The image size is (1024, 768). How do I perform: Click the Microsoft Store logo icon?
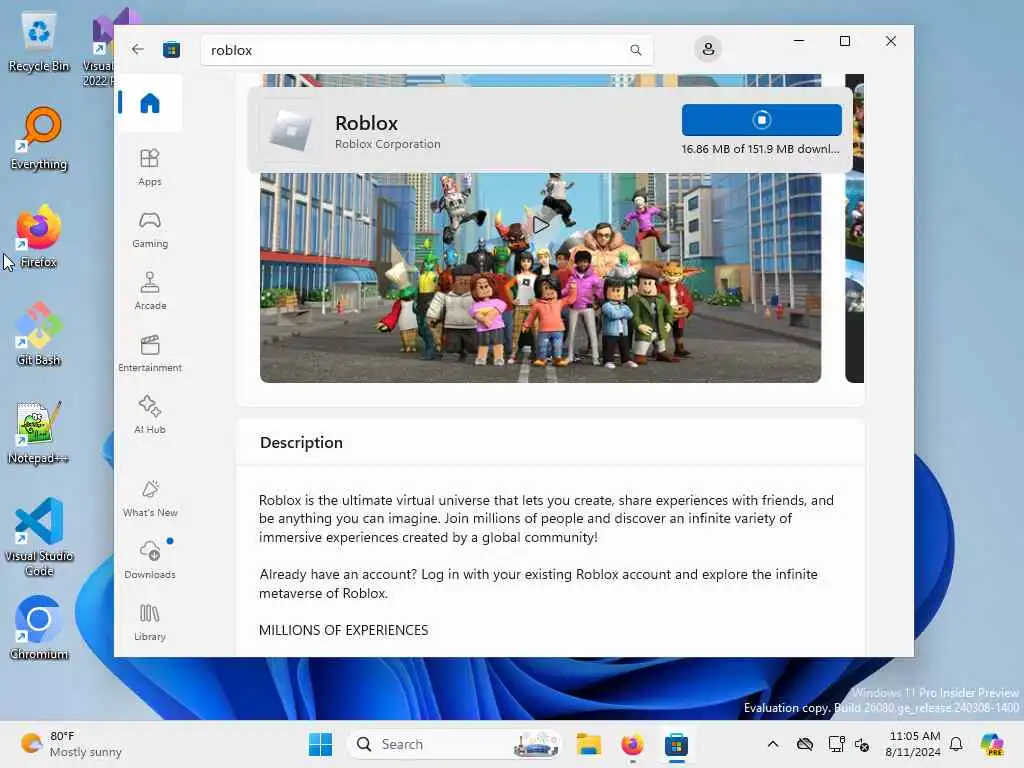171,50
